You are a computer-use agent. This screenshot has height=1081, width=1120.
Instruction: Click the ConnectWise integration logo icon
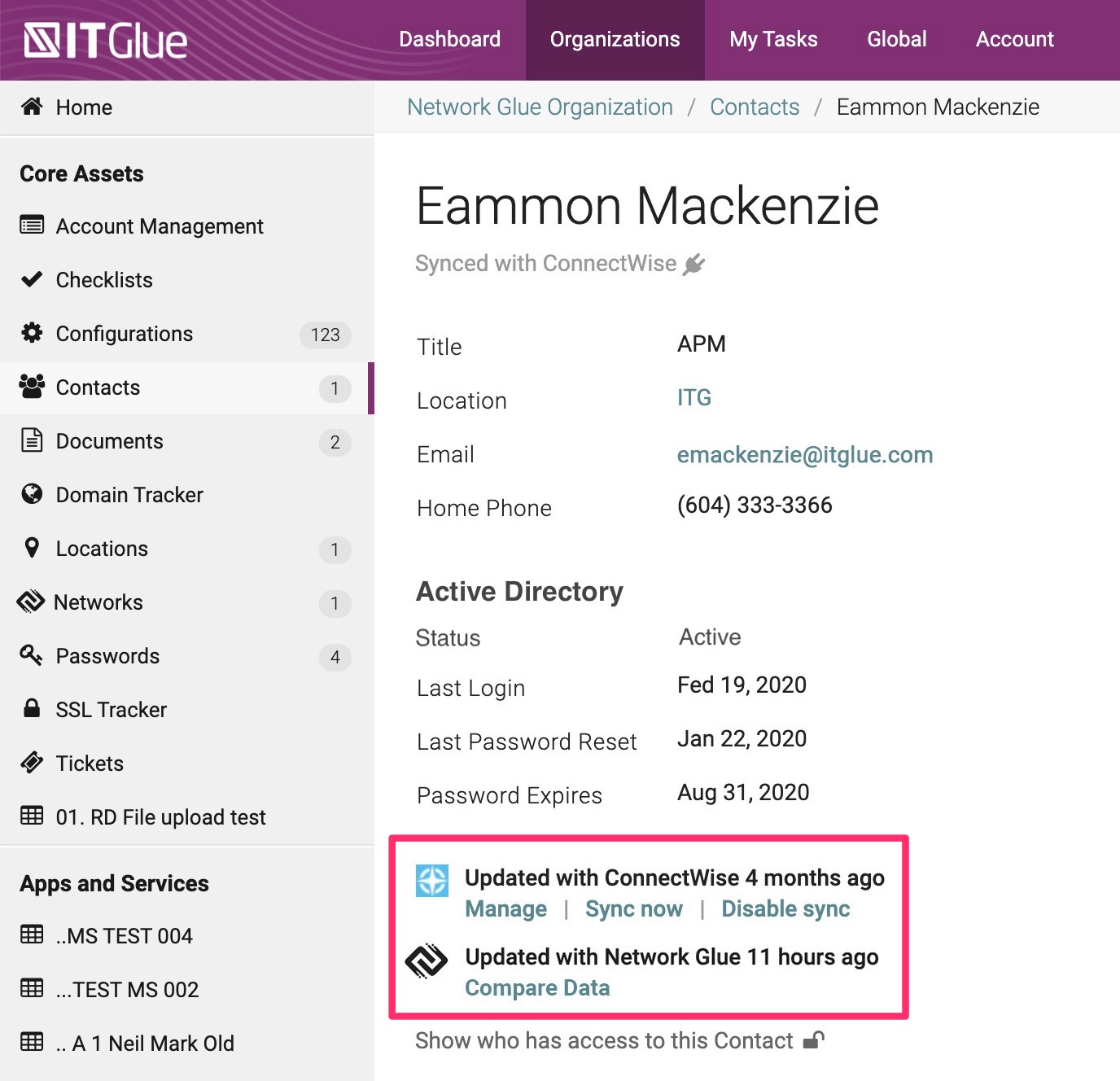point(432,881)
